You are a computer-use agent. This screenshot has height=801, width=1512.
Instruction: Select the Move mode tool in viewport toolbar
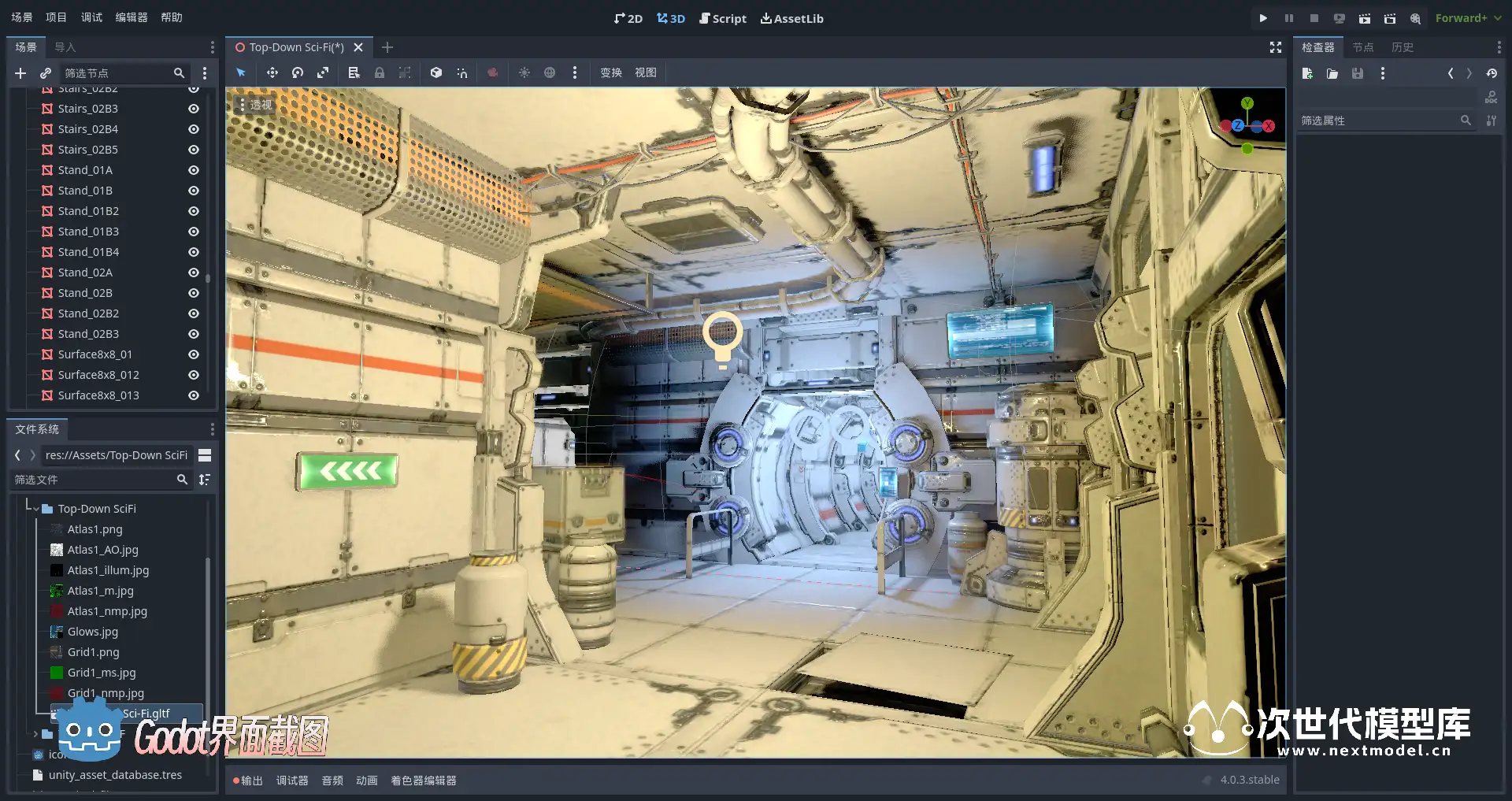click(x=272, y=72)
